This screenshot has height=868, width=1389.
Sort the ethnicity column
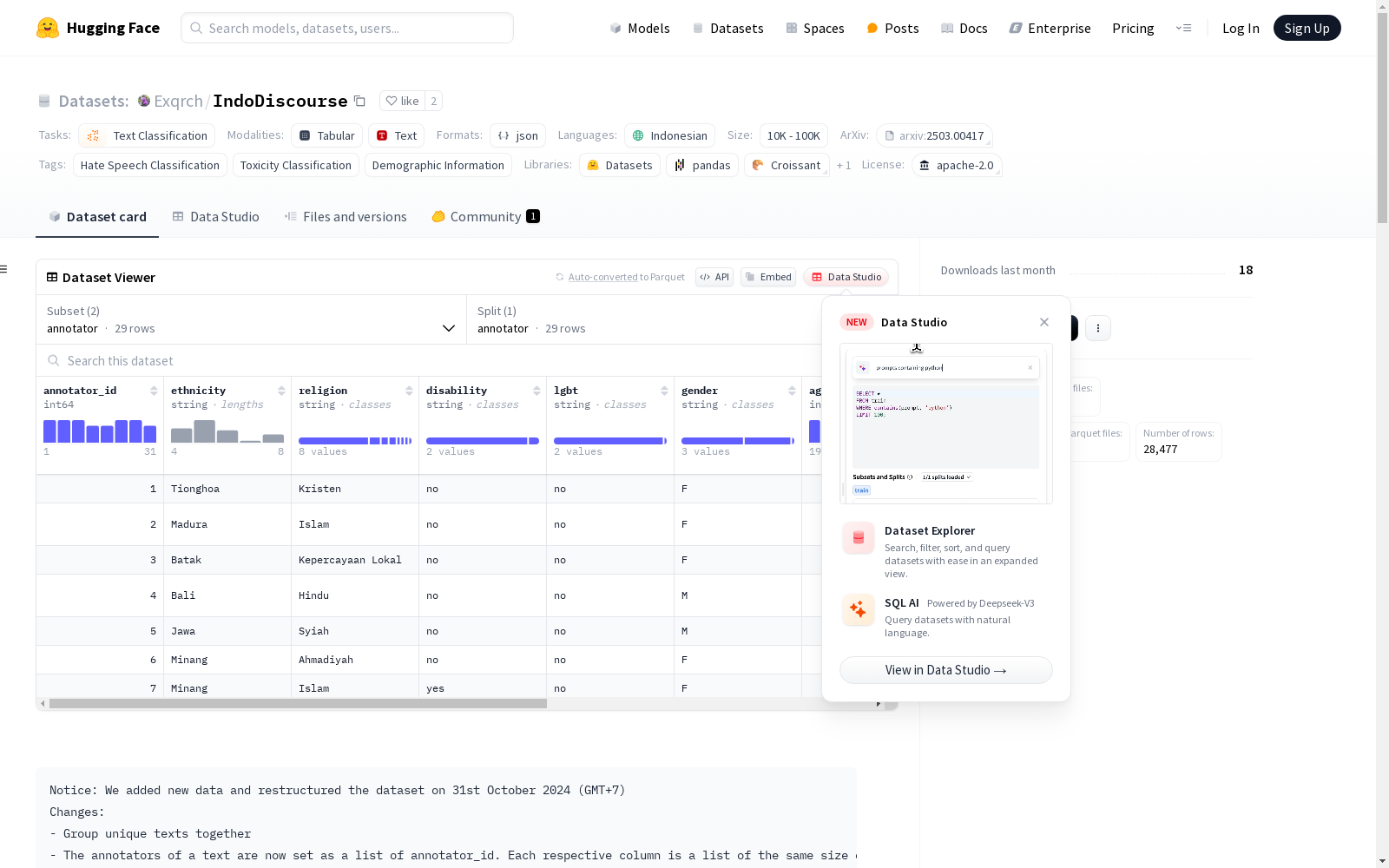pyautogui.click(x=281, y=391)
